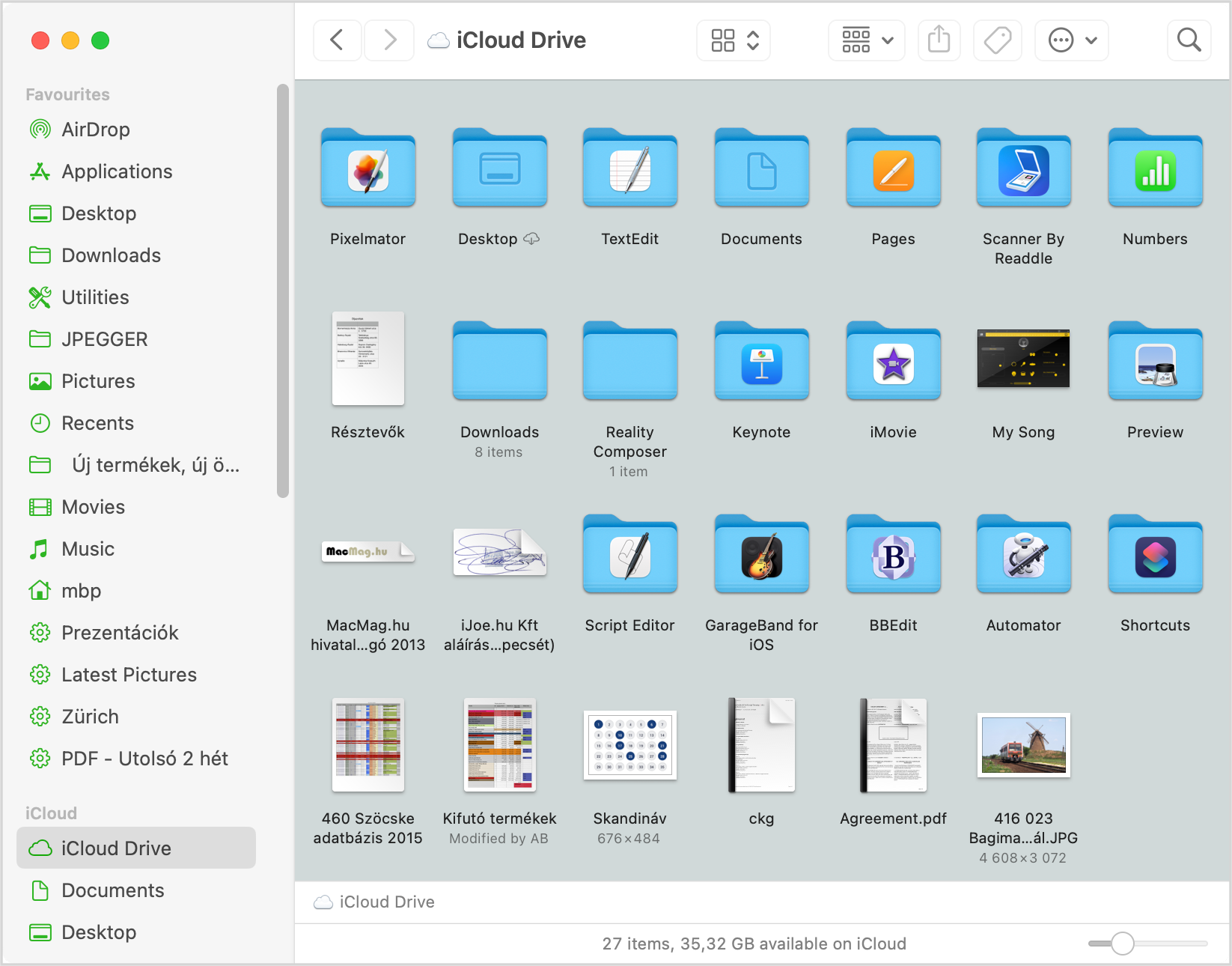Select the Skandináv calendar image
The width and height of the screenshot is (1232, 966).
(x=629, y=745)
